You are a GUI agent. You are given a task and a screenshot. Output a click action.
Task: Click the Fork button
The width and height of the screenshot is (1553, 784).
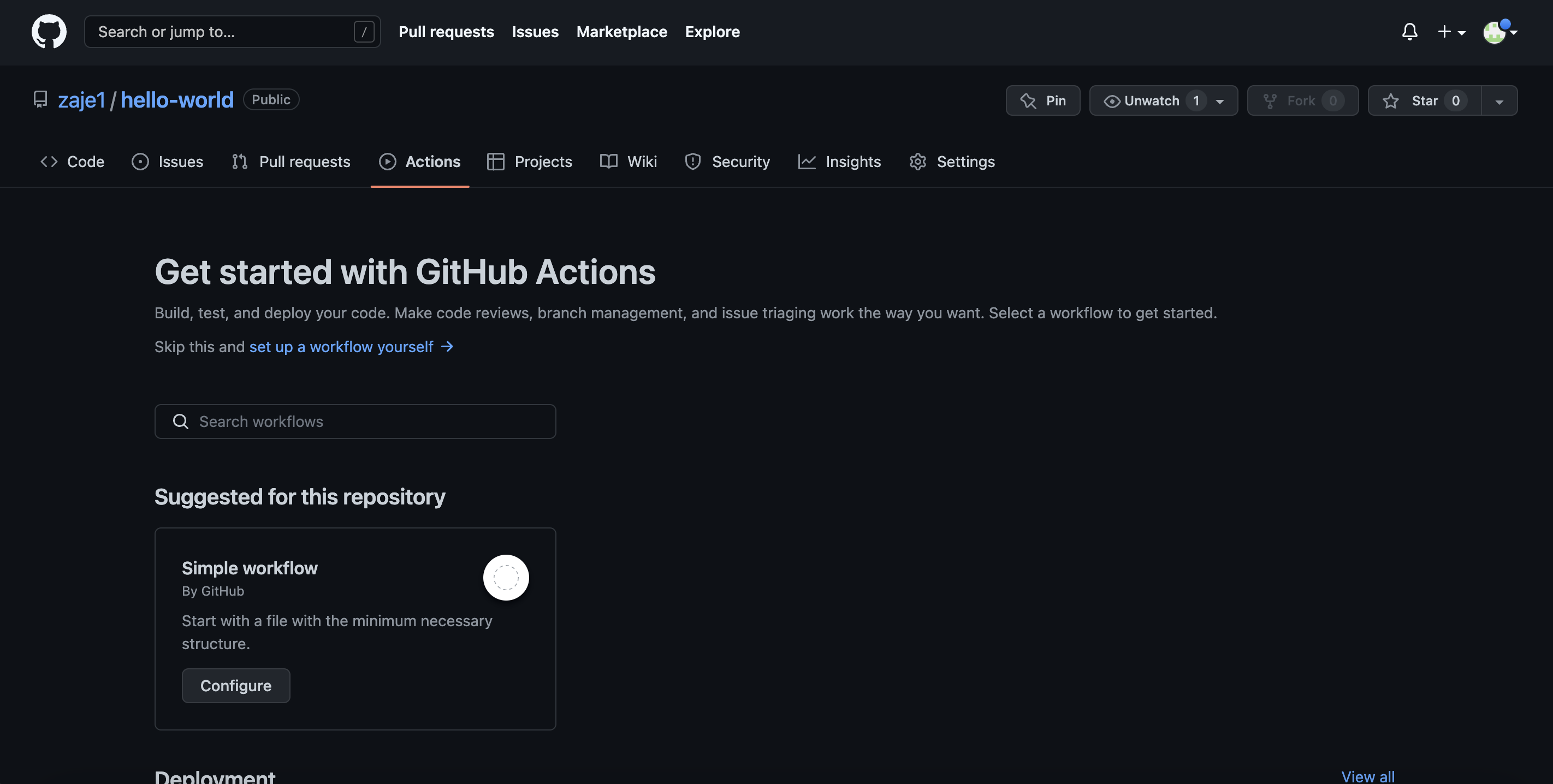tap(1302, 100)
